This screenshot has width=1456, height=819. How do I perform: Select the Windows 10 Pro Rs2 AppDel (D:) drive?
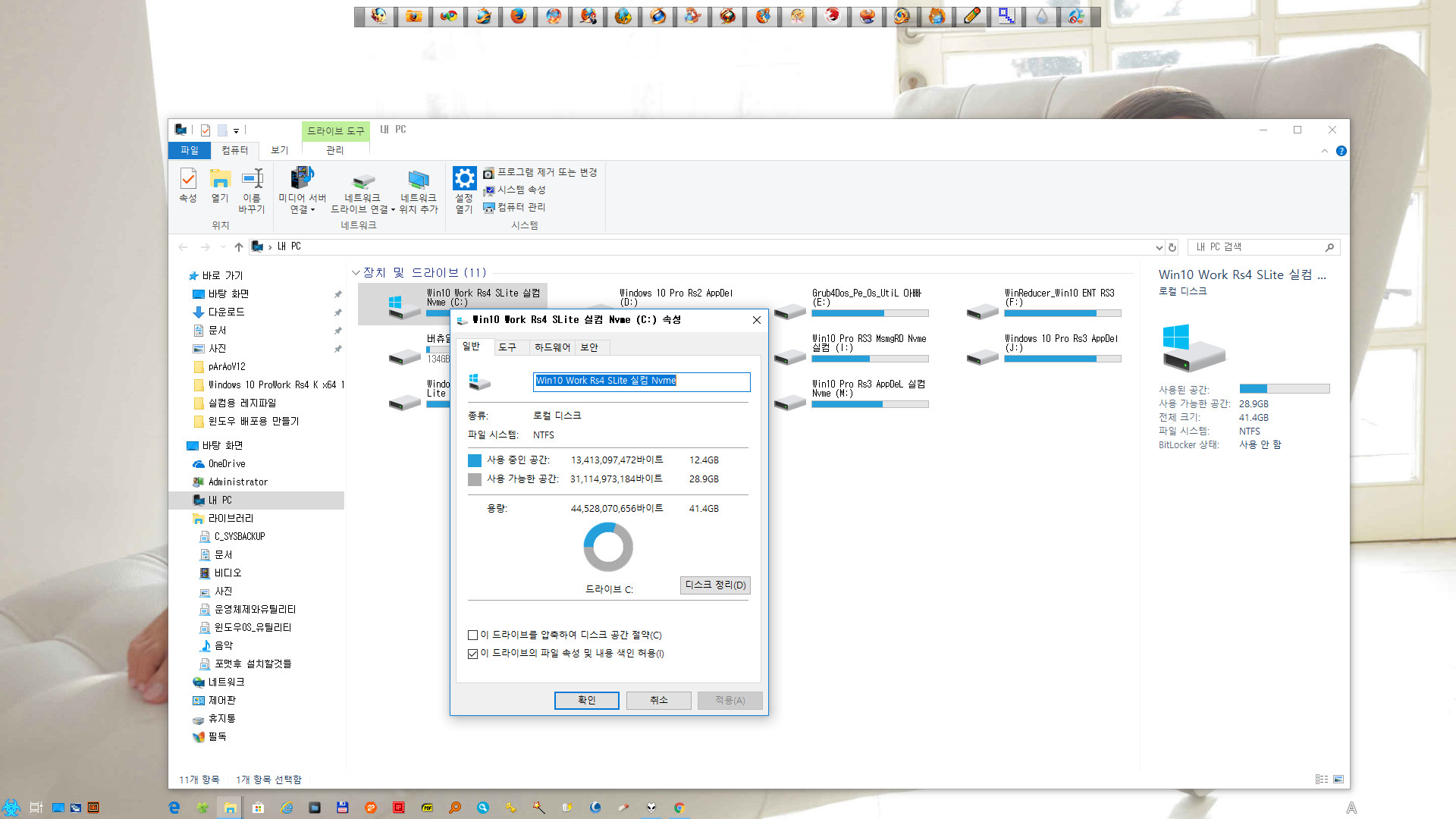click(676, 297)
